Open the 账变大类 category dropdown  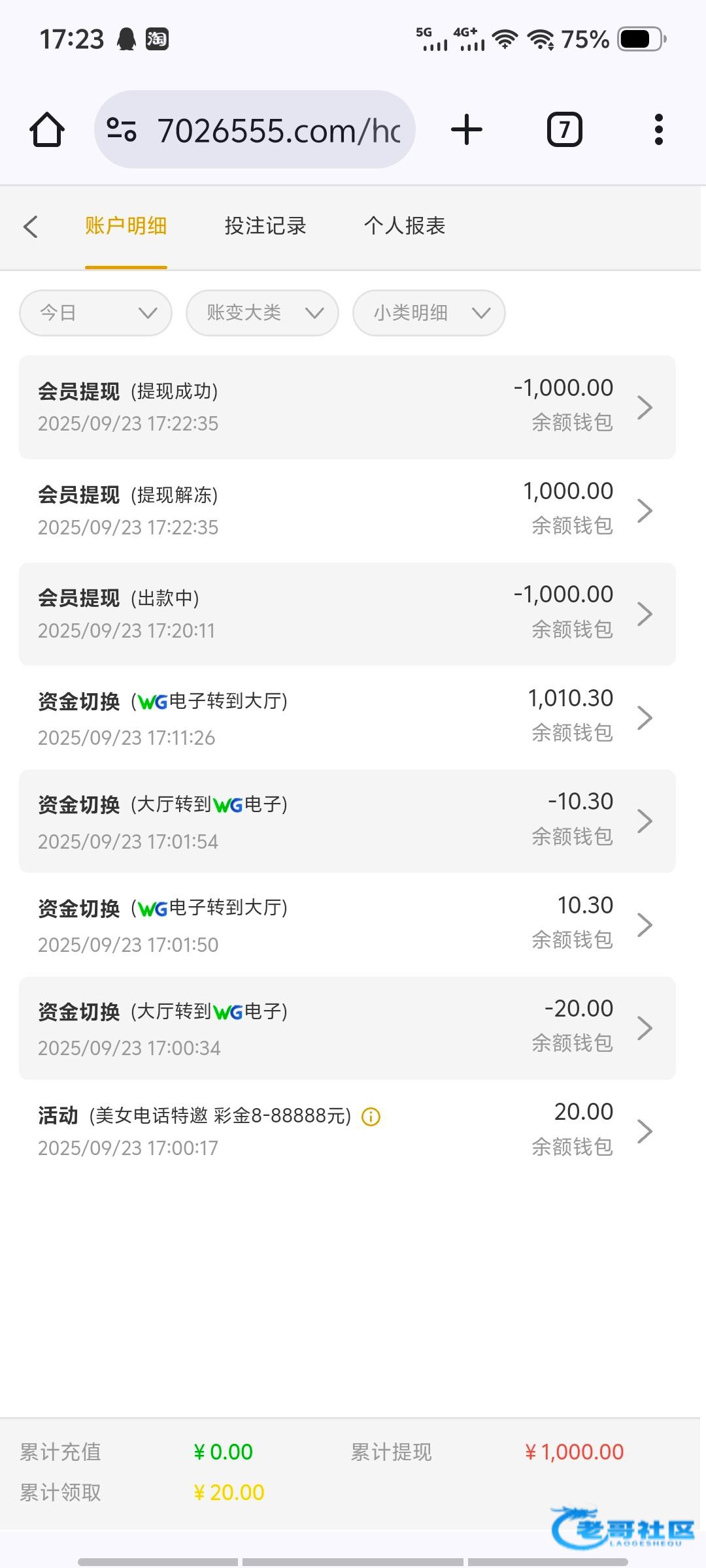point(262,313)
